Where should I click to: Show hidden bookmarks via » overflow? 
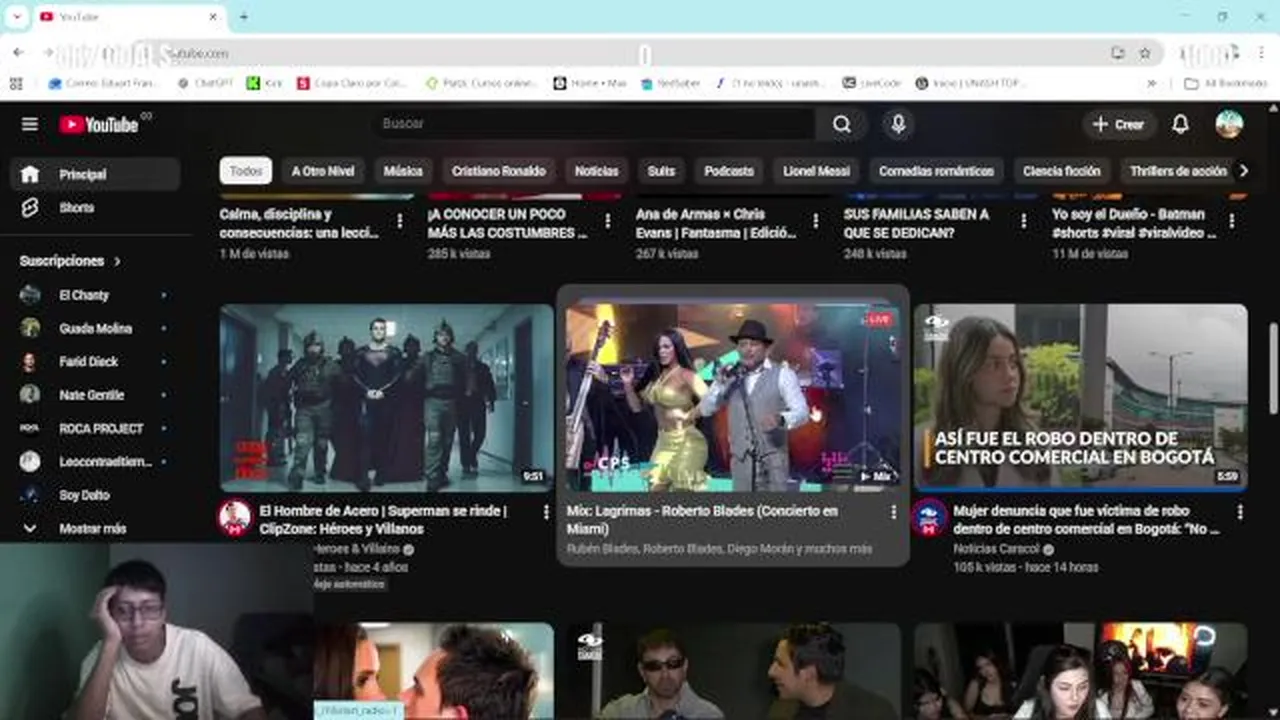point(1151,83)
